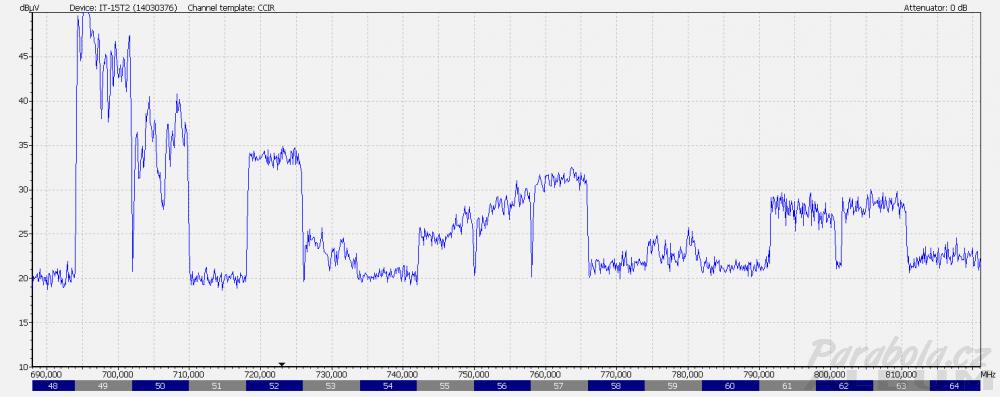The height and width of the screenshot is (397, 1000).
Task: Click the Attenuator: 0 dB text
Action: (936, 8)
